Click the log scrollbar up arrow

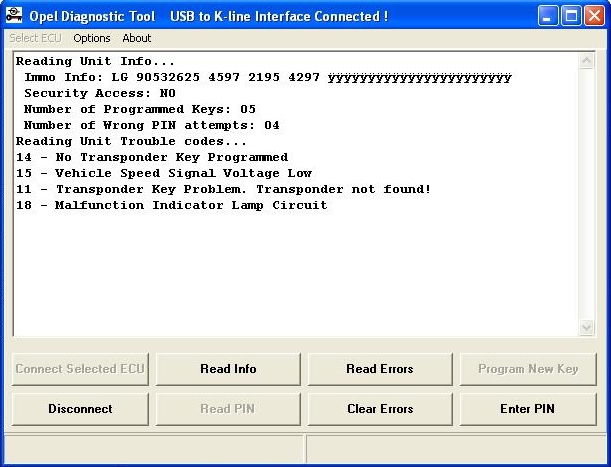coord(587,61)
